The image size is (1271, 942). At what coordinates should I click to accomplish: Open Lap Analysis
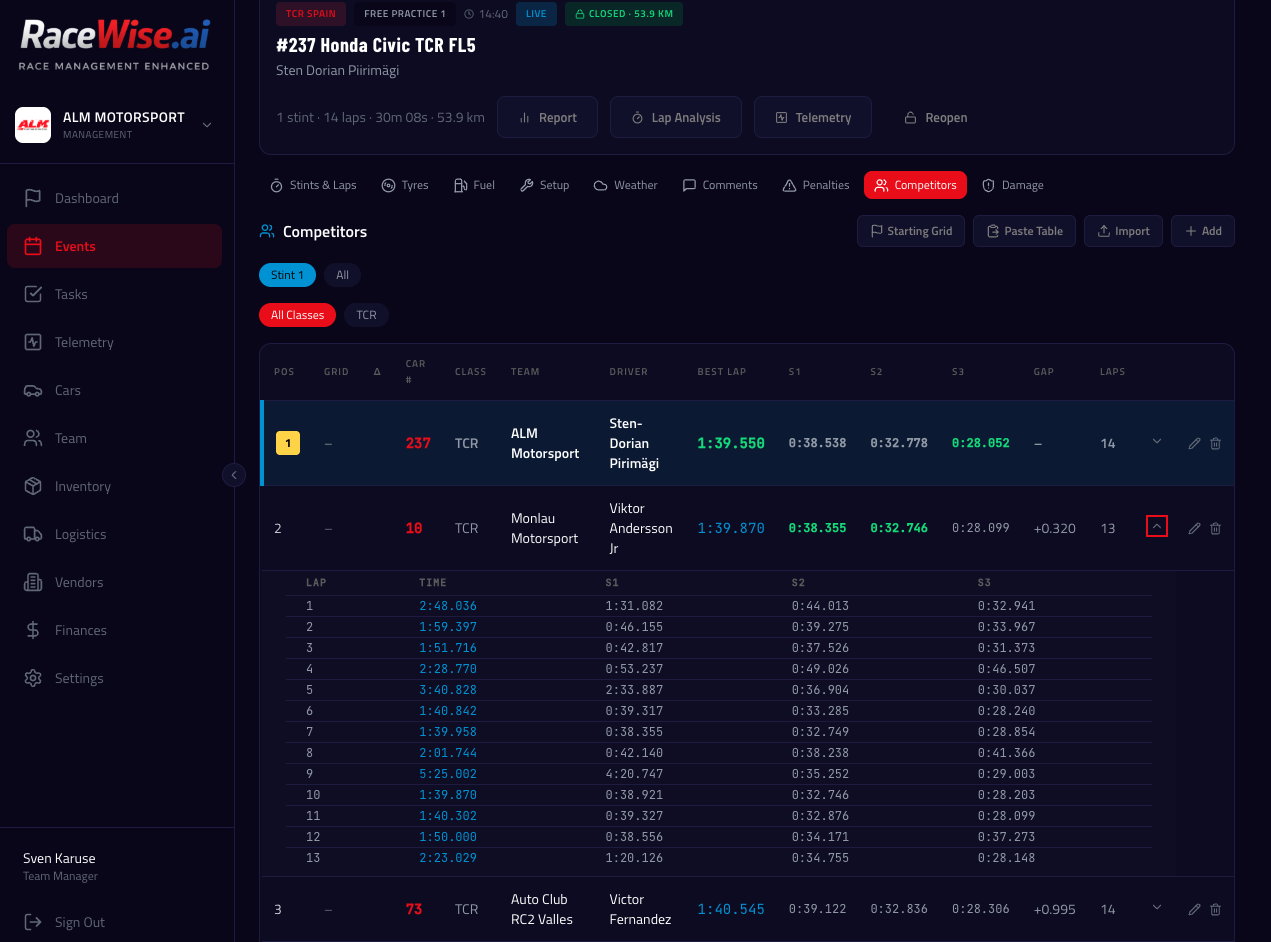pos(675,117)
